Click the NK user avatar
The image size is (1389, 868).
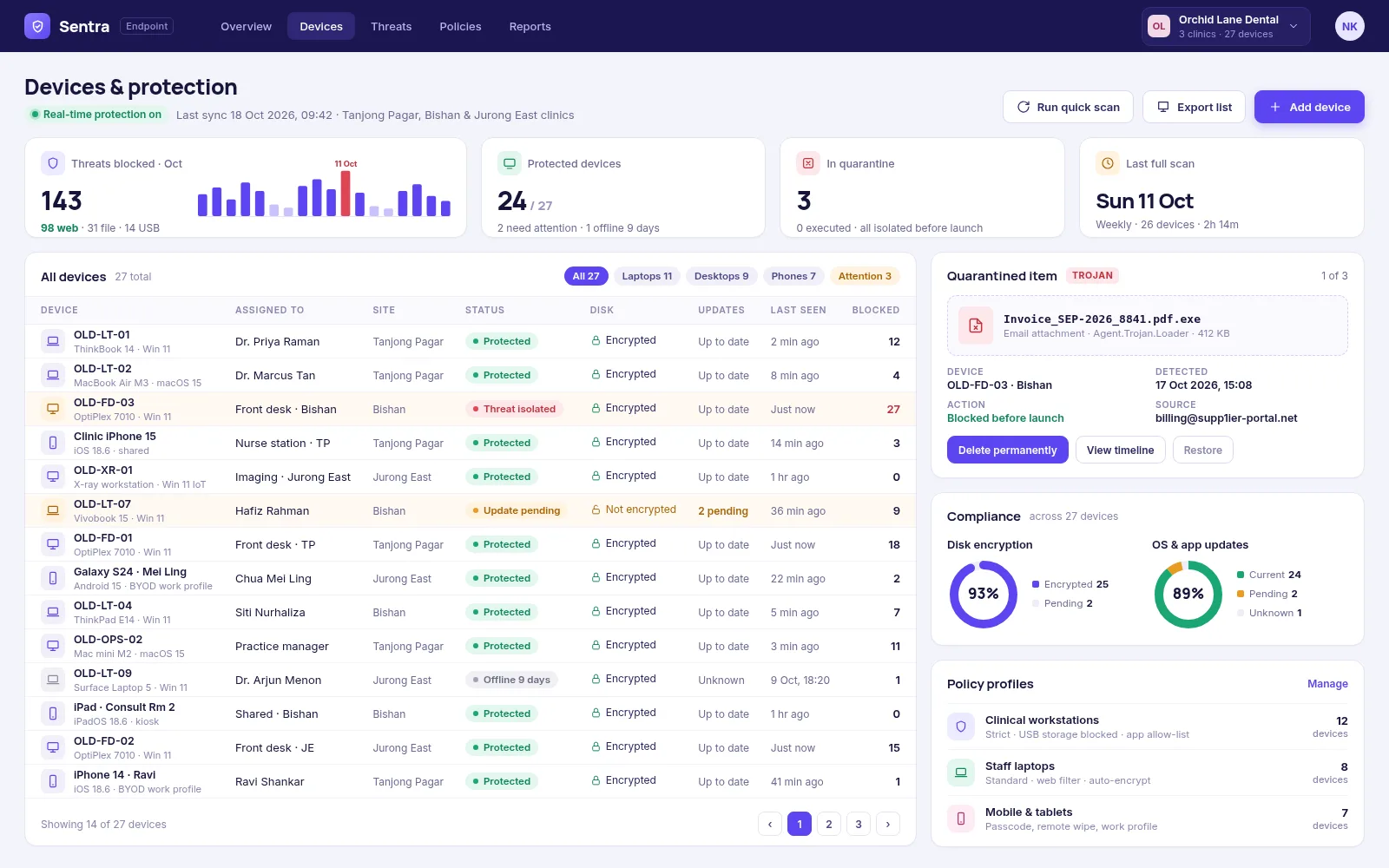coord(1349,26)
